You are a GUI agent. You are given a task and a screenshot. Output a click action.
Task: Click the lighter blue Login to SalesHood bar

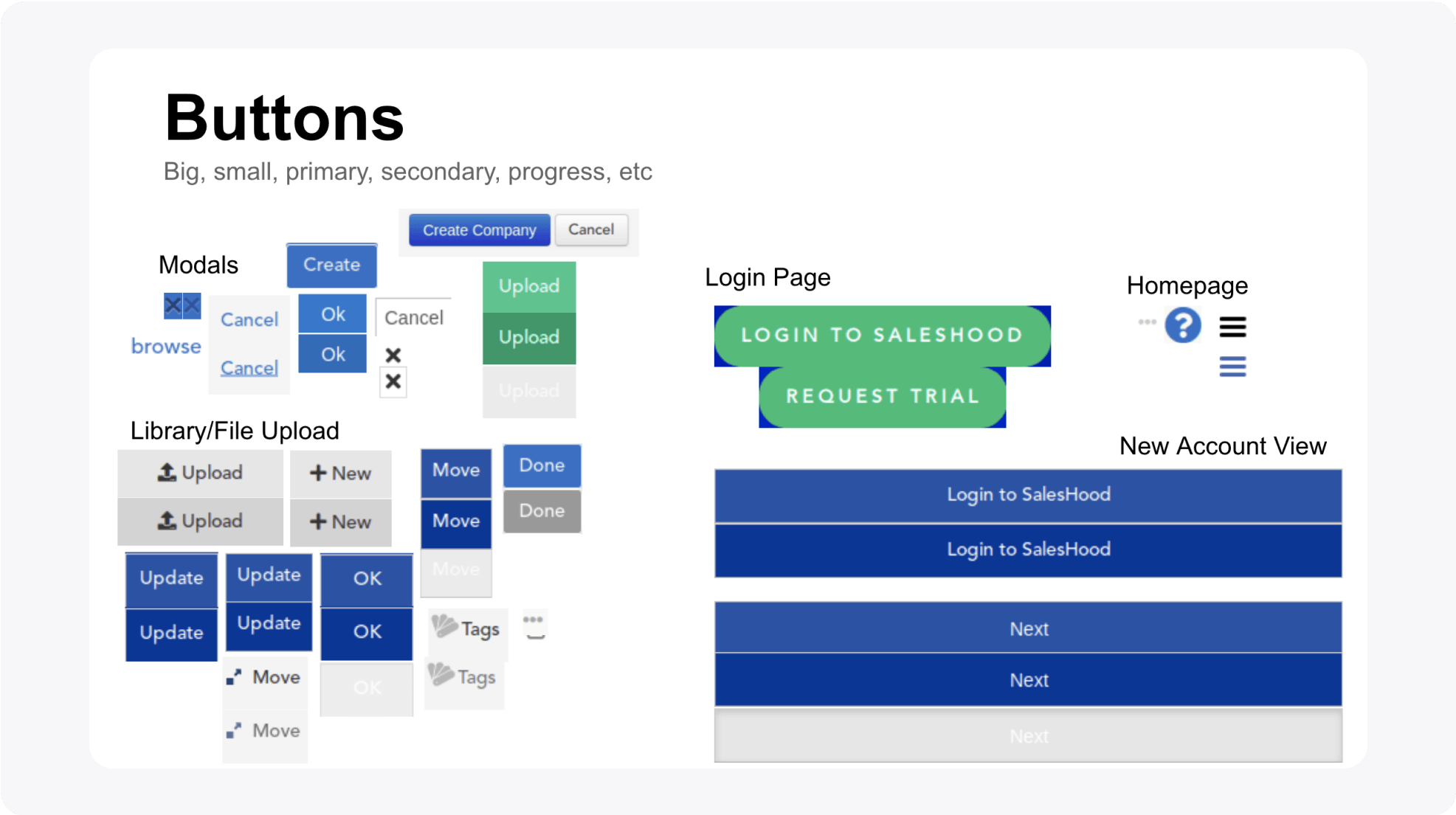1029,495
